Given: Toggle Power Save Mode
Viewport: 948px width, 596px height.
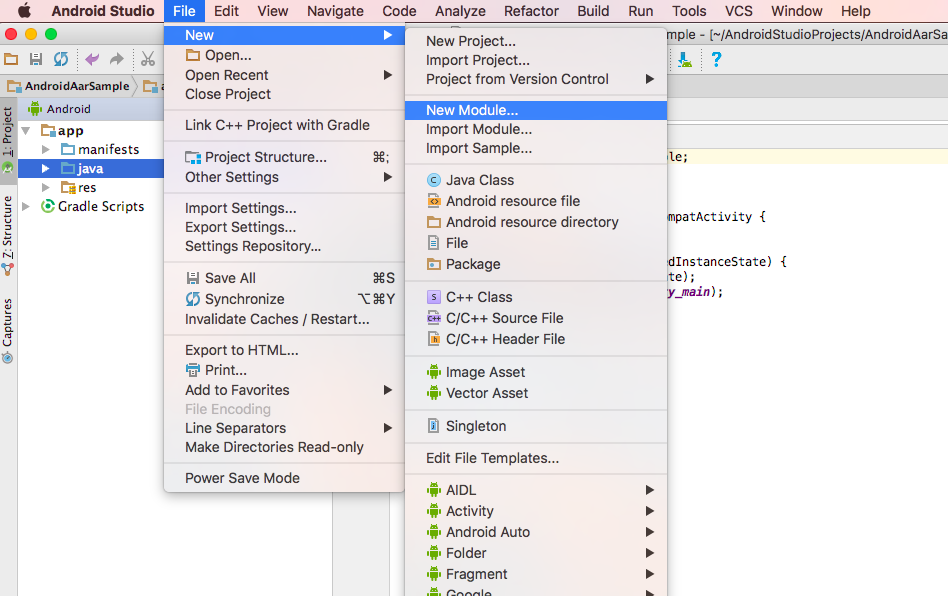Looking at the screenshot, I should coord(284,478).
